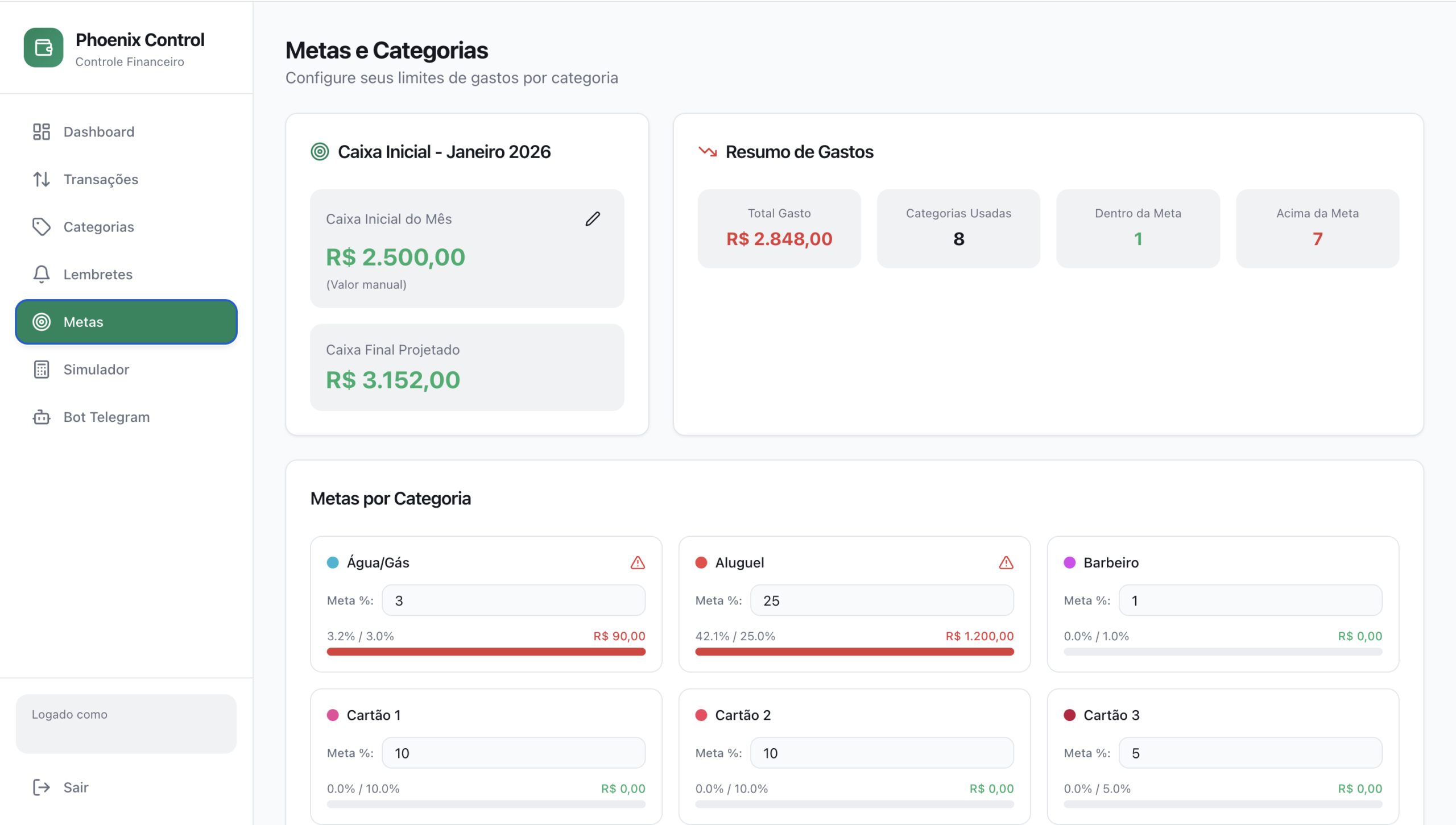Click the Phoenix Control wallet logo icon

pos(43,48)
